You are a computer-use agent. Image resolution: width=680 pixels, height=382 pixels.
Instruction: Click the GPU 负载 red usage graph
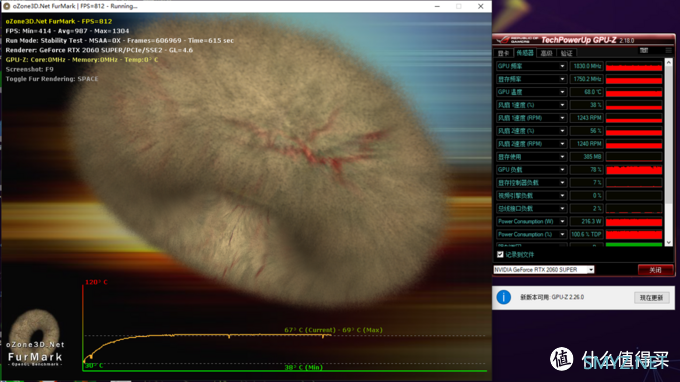[634, 170]
